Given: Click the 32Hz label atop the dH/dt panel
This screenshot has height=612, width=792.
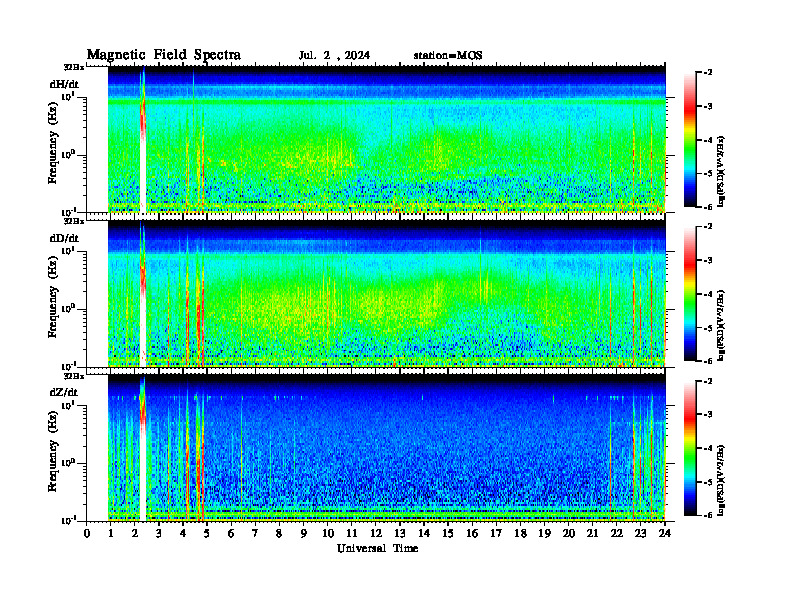Looking at the screenshot, I should pos(74,67).
